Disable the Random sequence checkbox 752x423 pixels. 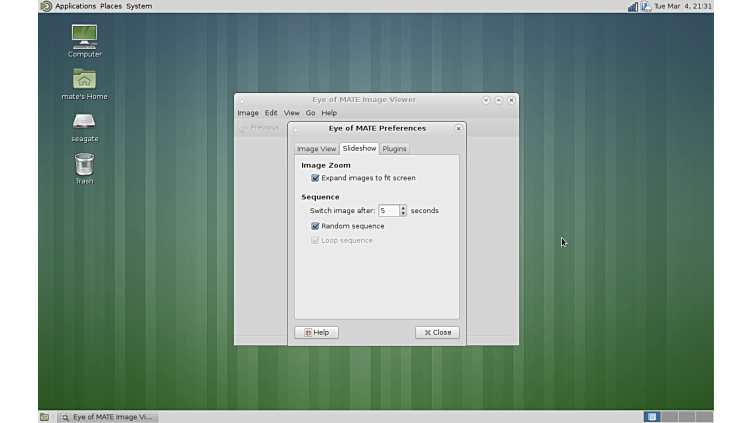pos(315,226)
